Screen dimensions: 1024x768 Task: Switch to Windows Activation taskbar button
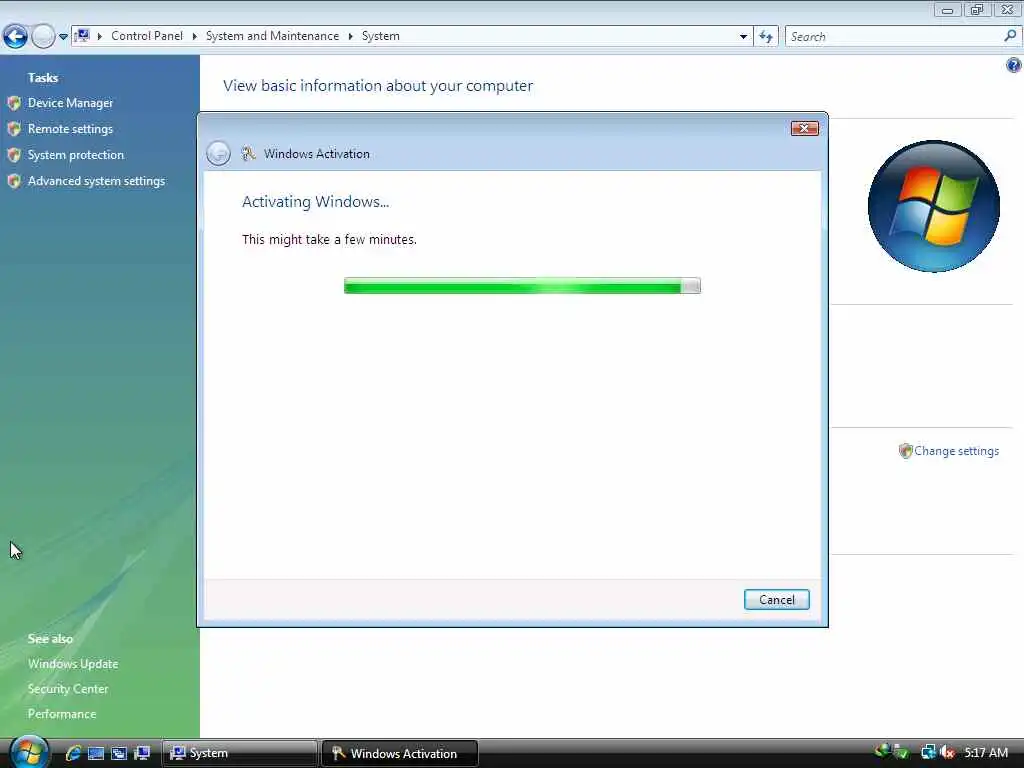click(x=400, y=753)
